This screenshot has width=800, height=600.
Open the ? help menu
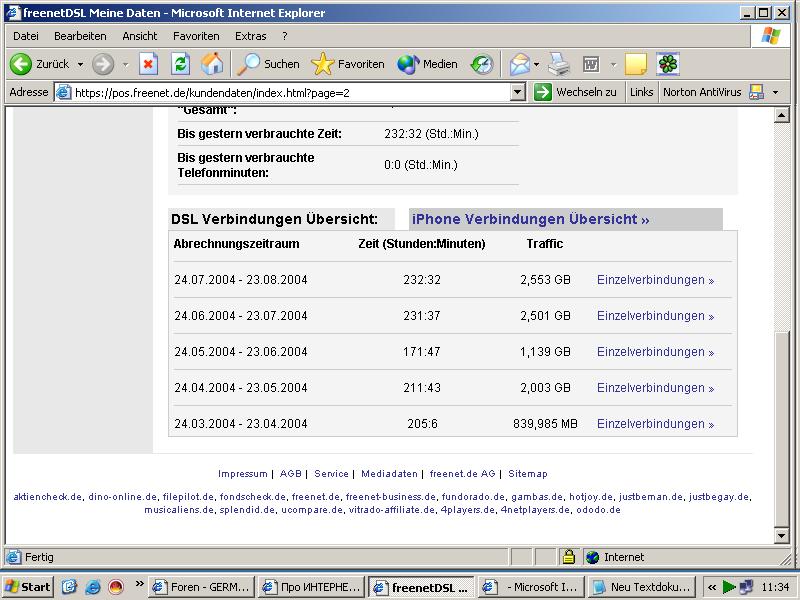[x=285, y=36]
